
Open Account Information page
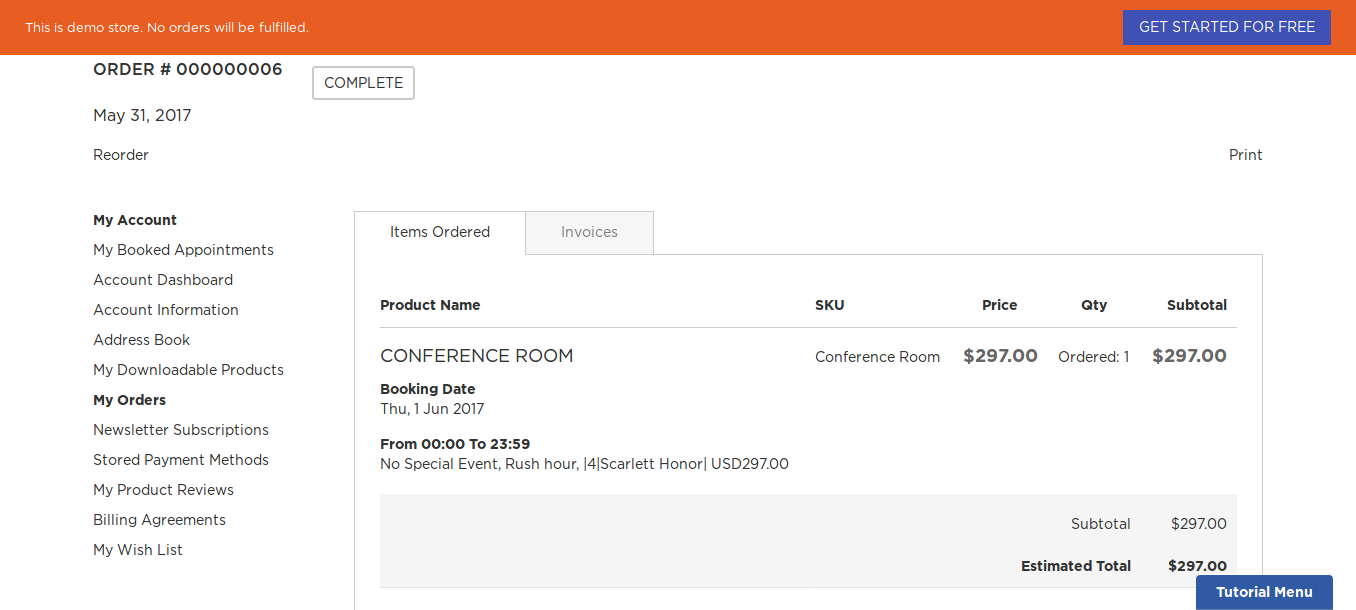[166, 310]
